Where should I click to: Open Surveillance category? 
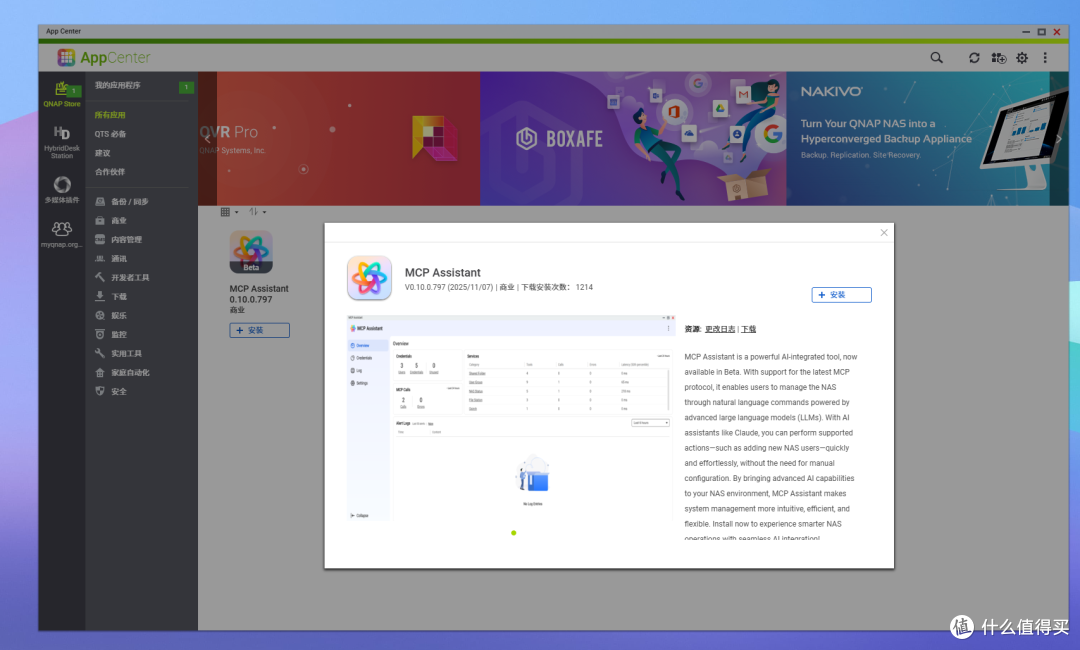click(x=111, y=335)
